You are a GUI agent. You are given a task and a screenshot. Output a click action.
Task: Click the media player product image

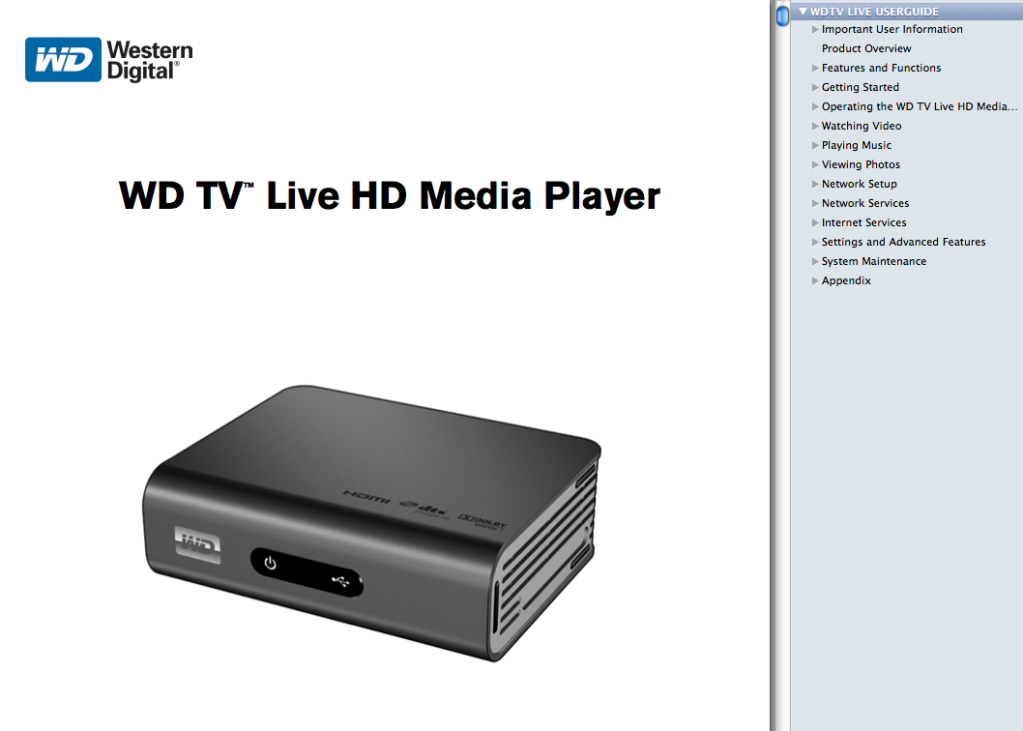(x=372, y=523)
